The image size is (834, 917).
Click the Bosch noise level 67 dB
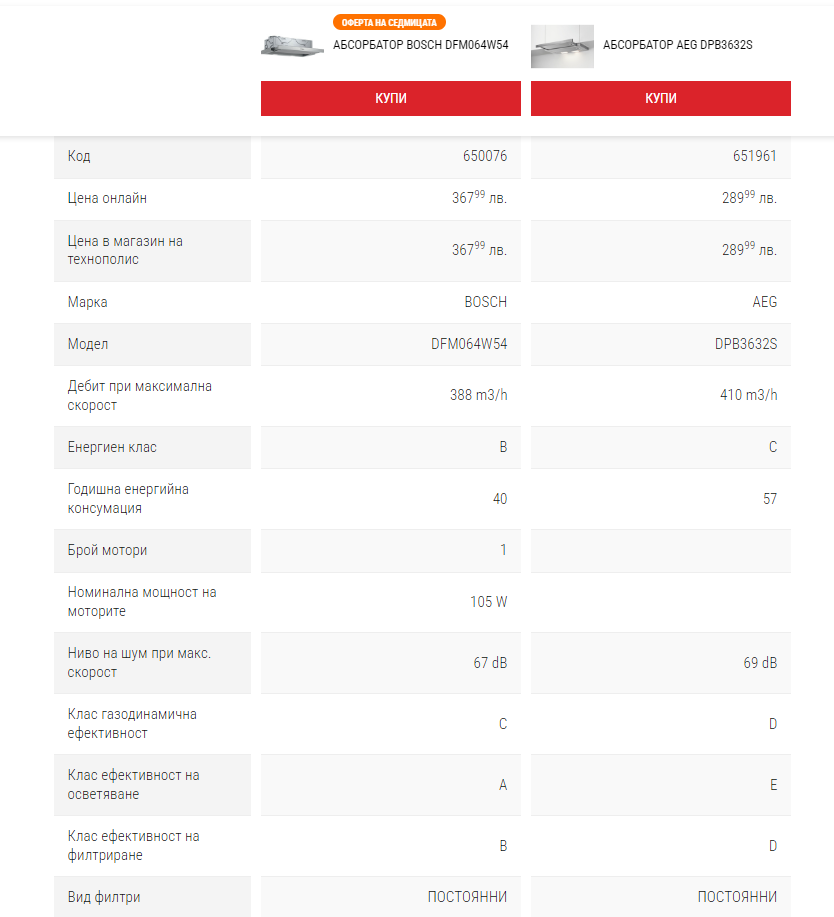[490, 663]
